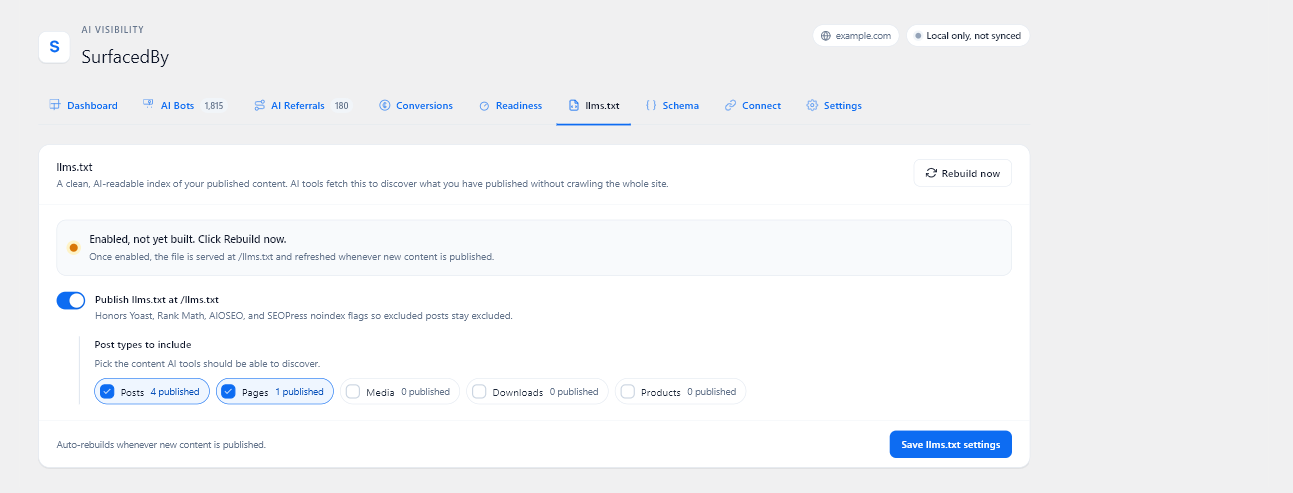The image size is (1293, 493).
Task: Click the 180 AI Referrals count badge
Action: [x=341, y=105]
